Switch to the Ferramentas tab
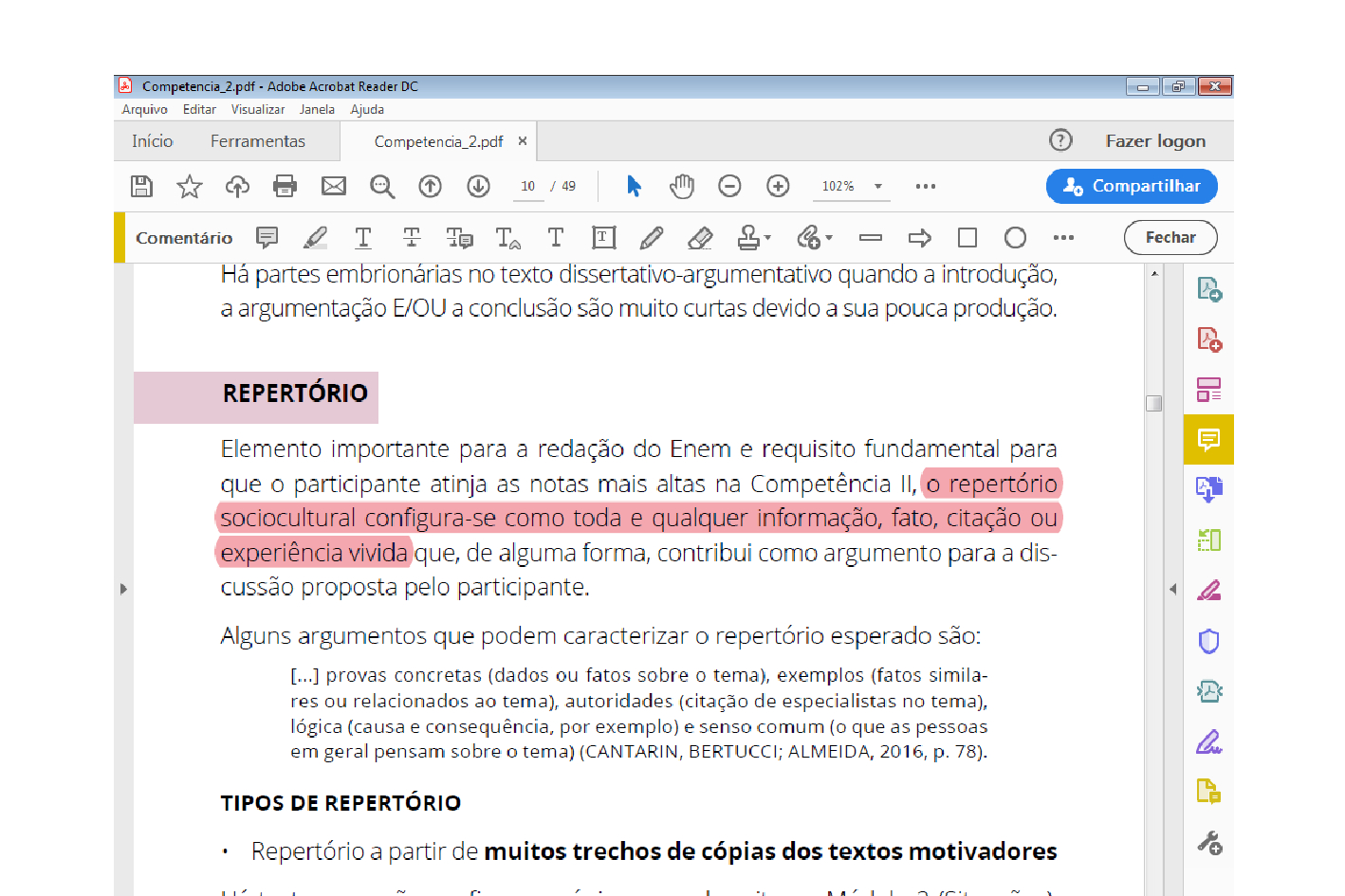Image resolution: width=1345 pixels, height=896 pixels. pyautogui.click(x=258, y=141)
